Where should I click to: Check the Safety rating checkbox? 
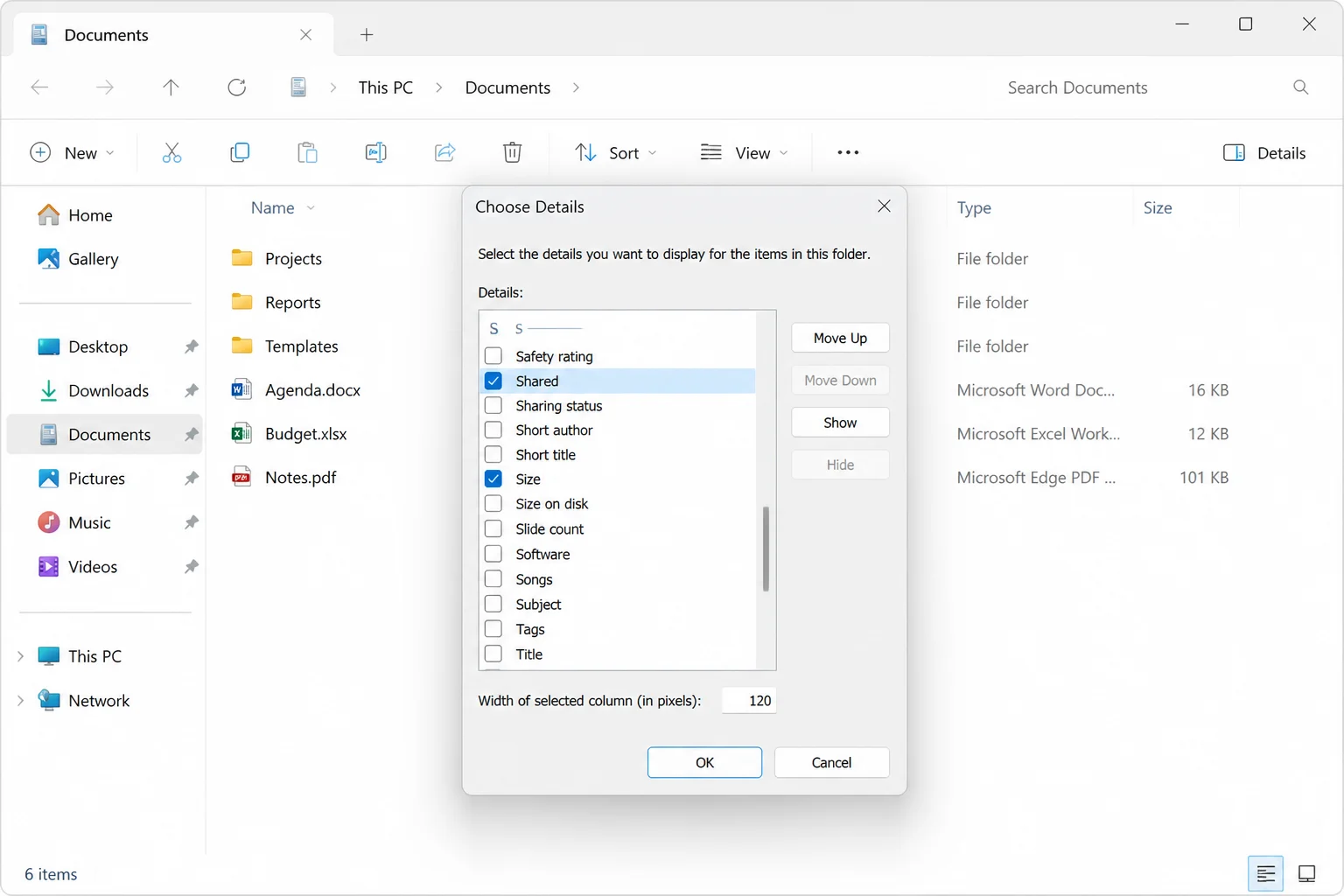click(x=493, y=356)
